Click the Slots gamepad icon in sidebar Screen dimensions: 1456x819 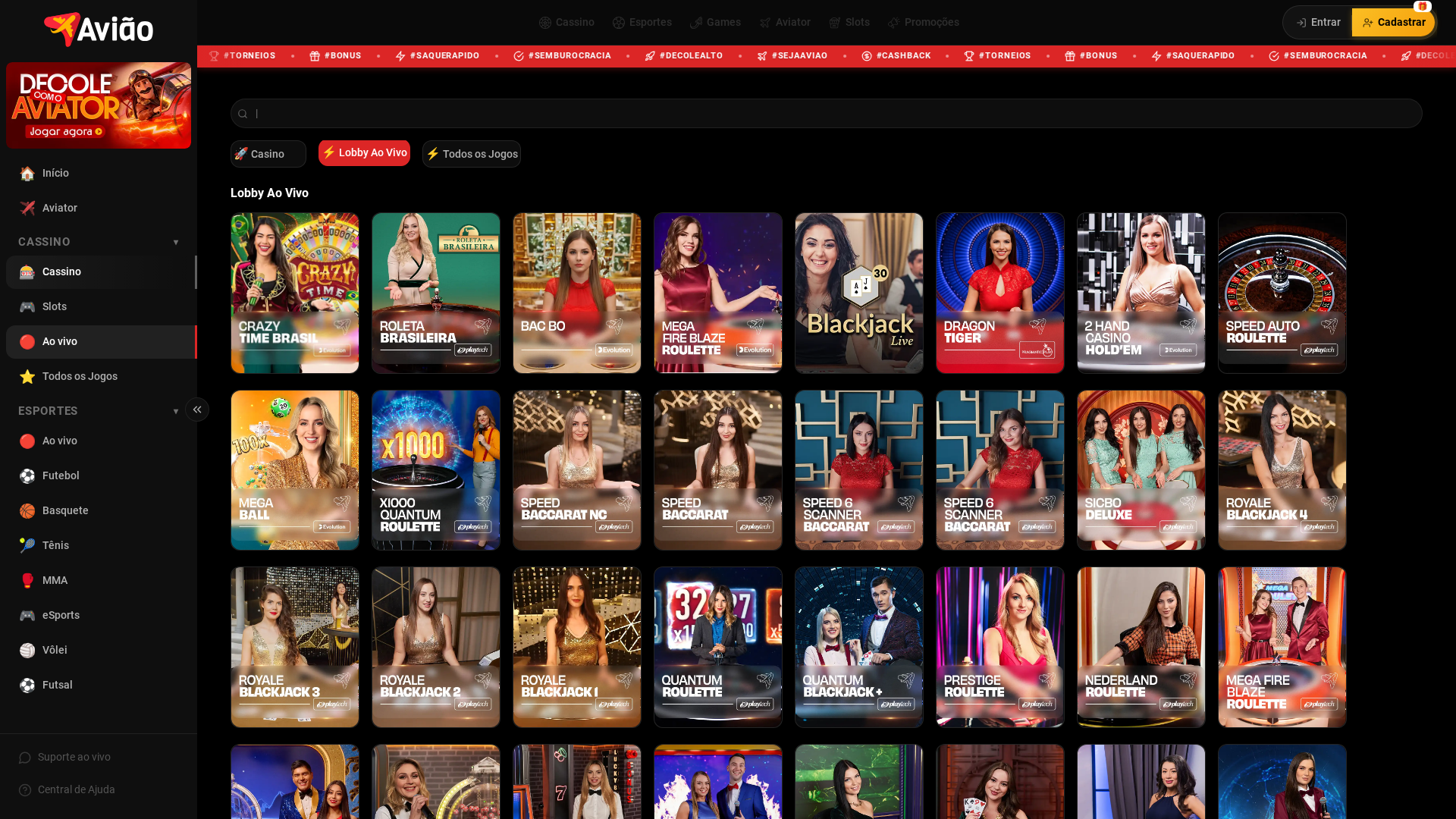(27, 306)
